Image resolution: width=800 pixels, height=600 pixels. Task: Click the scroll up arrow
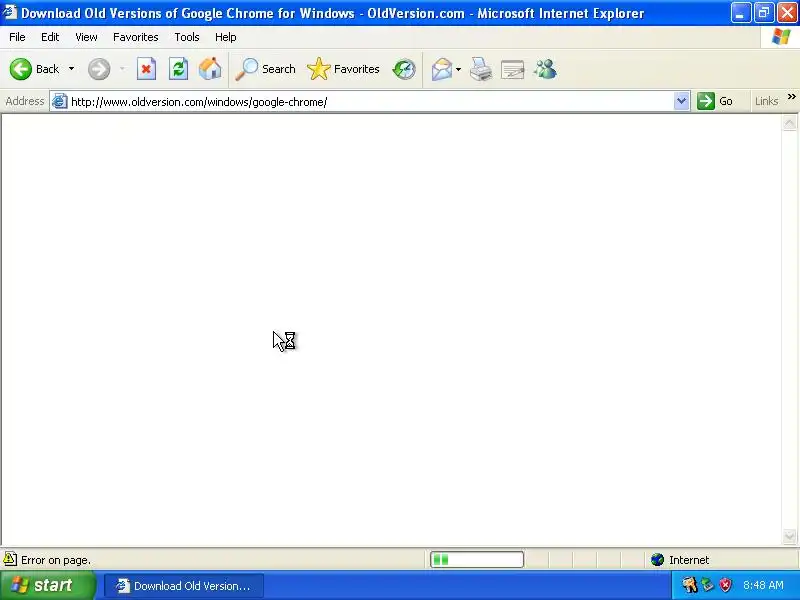coord(789,122)
